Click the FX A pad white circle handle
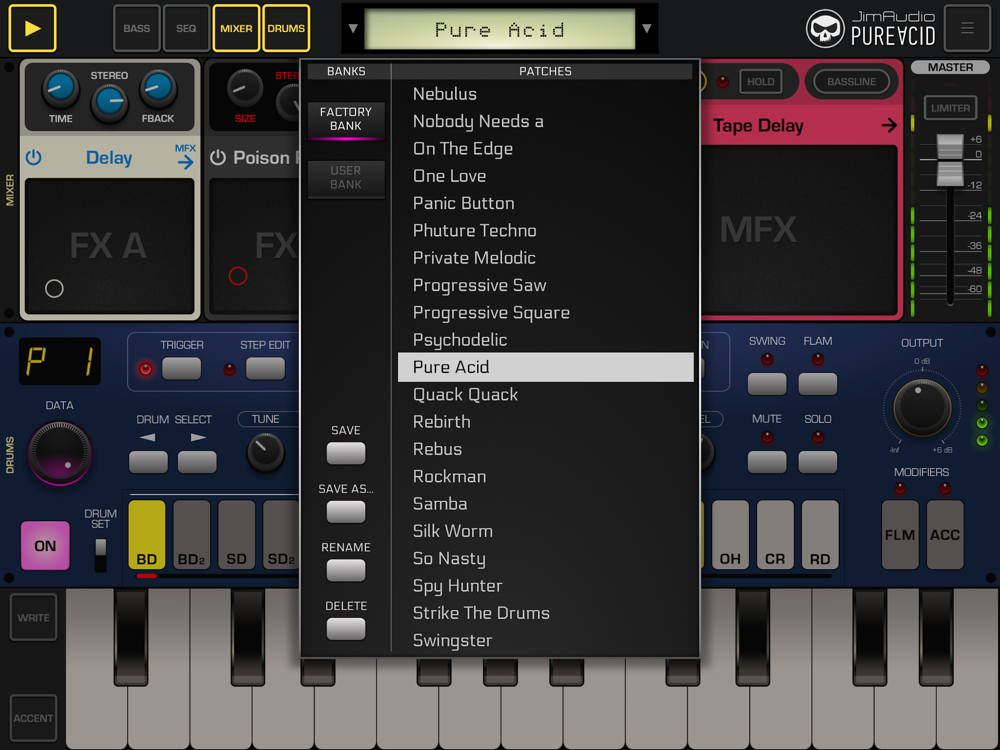The image size is (1000, 750). click(54, 289)
